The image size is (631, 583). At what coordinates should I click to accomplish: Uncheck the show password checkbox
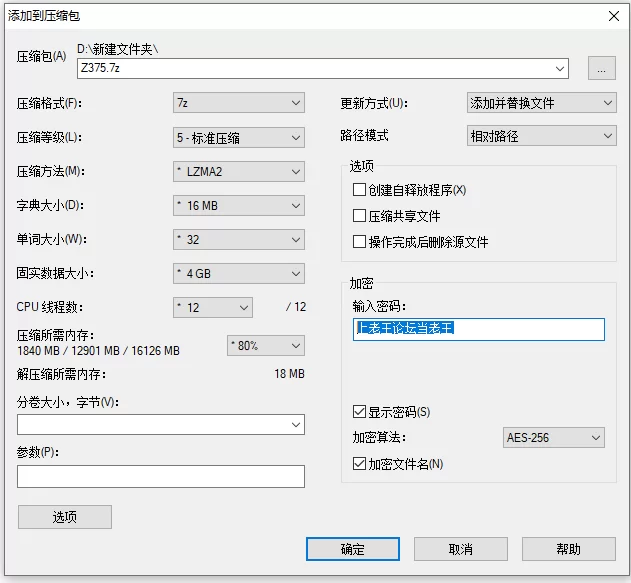pos(360,412)
